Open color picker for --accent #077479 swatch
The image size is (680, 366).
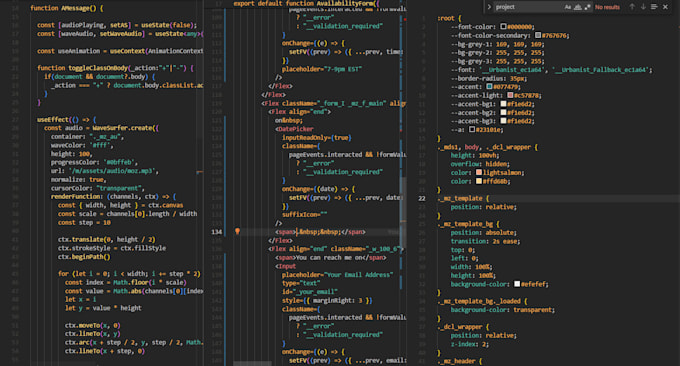pyautogui.click(x=489, y=87)
